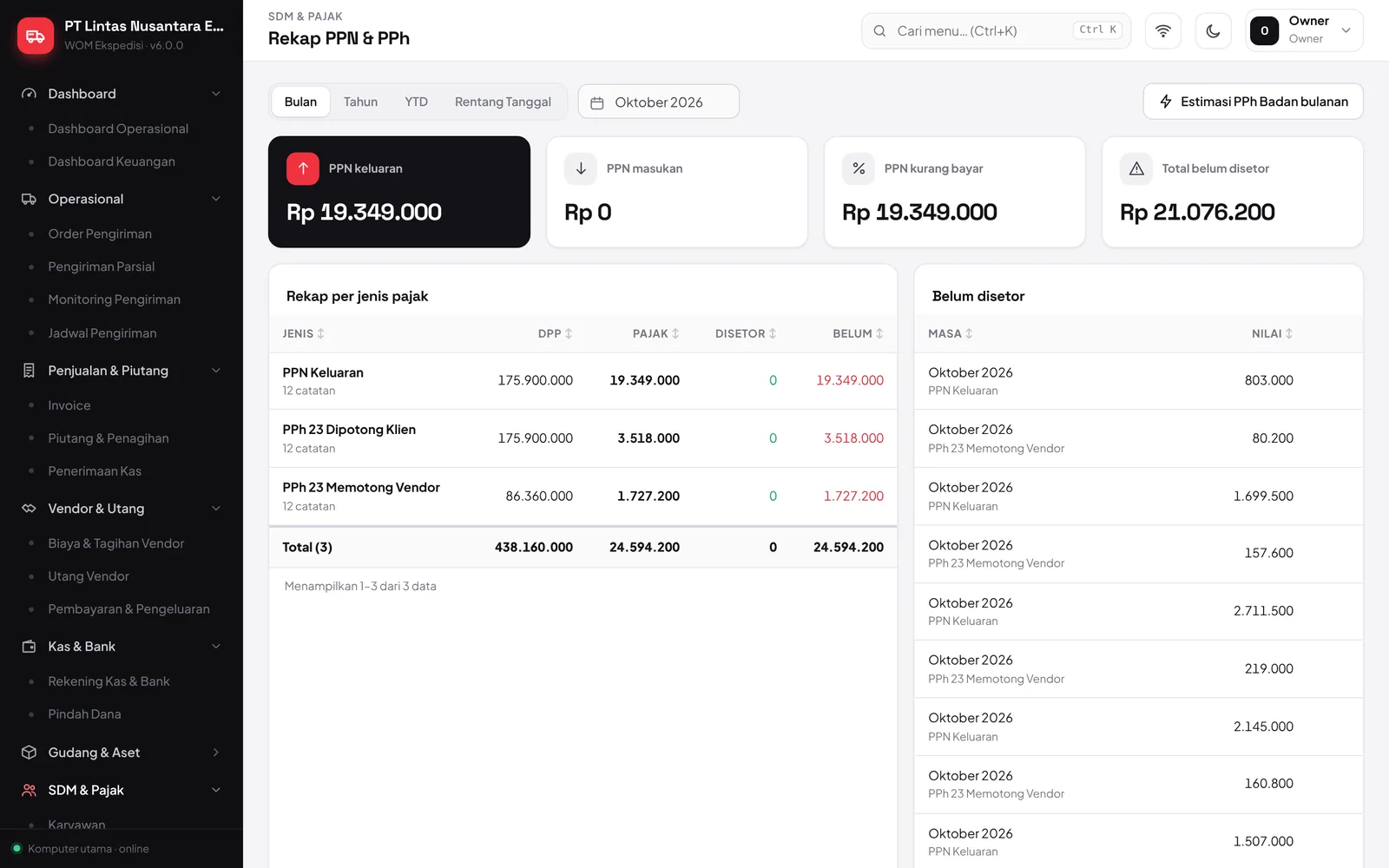This screenshot has height=868, width=1389.
Task: Sort Belum disetor list by NILAI
Action: [x=1272, y=333]
